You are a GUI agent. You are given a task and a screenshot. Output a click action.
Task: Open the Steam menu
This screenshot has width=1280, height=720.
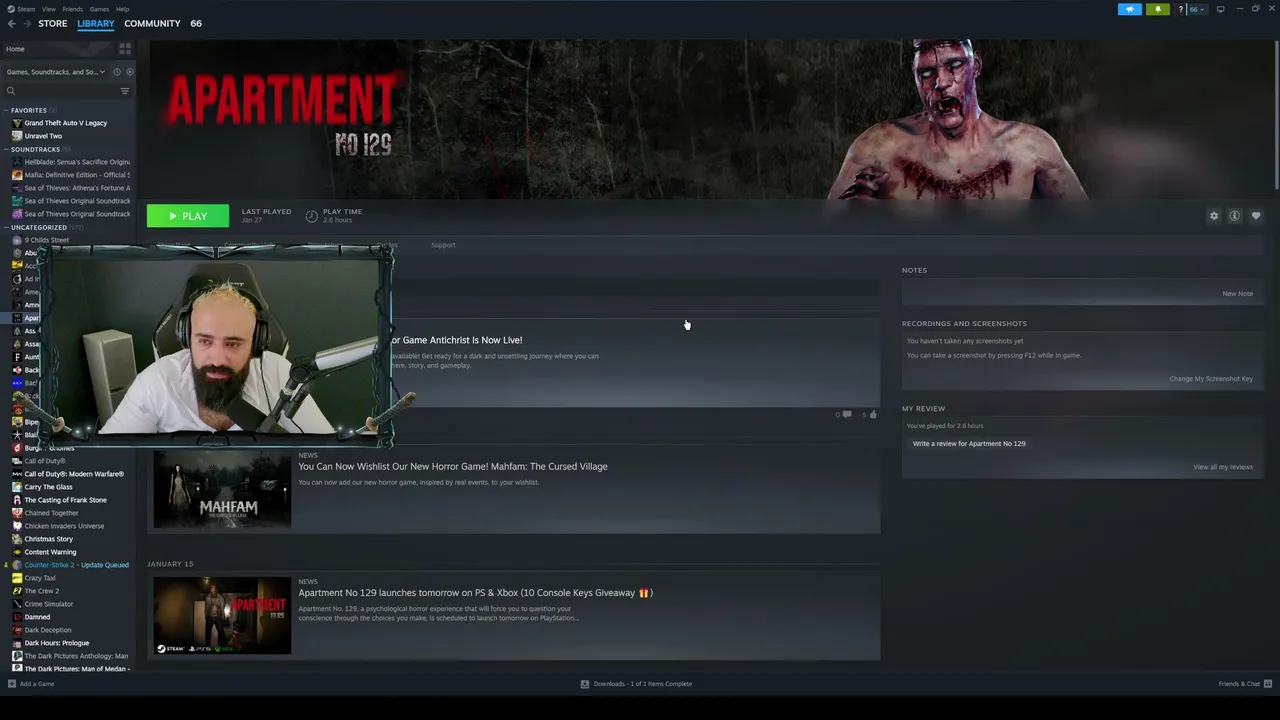click(26, 9)
